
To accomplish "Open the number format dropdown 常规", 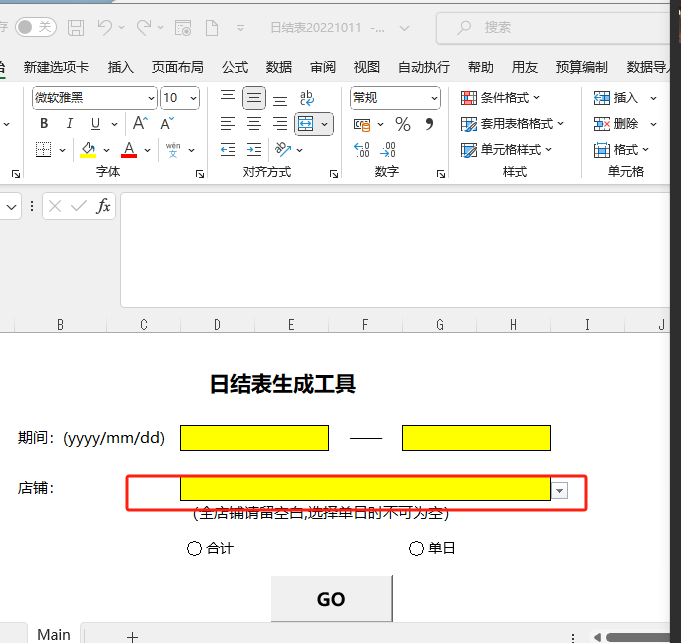I will tap(434, 98).
